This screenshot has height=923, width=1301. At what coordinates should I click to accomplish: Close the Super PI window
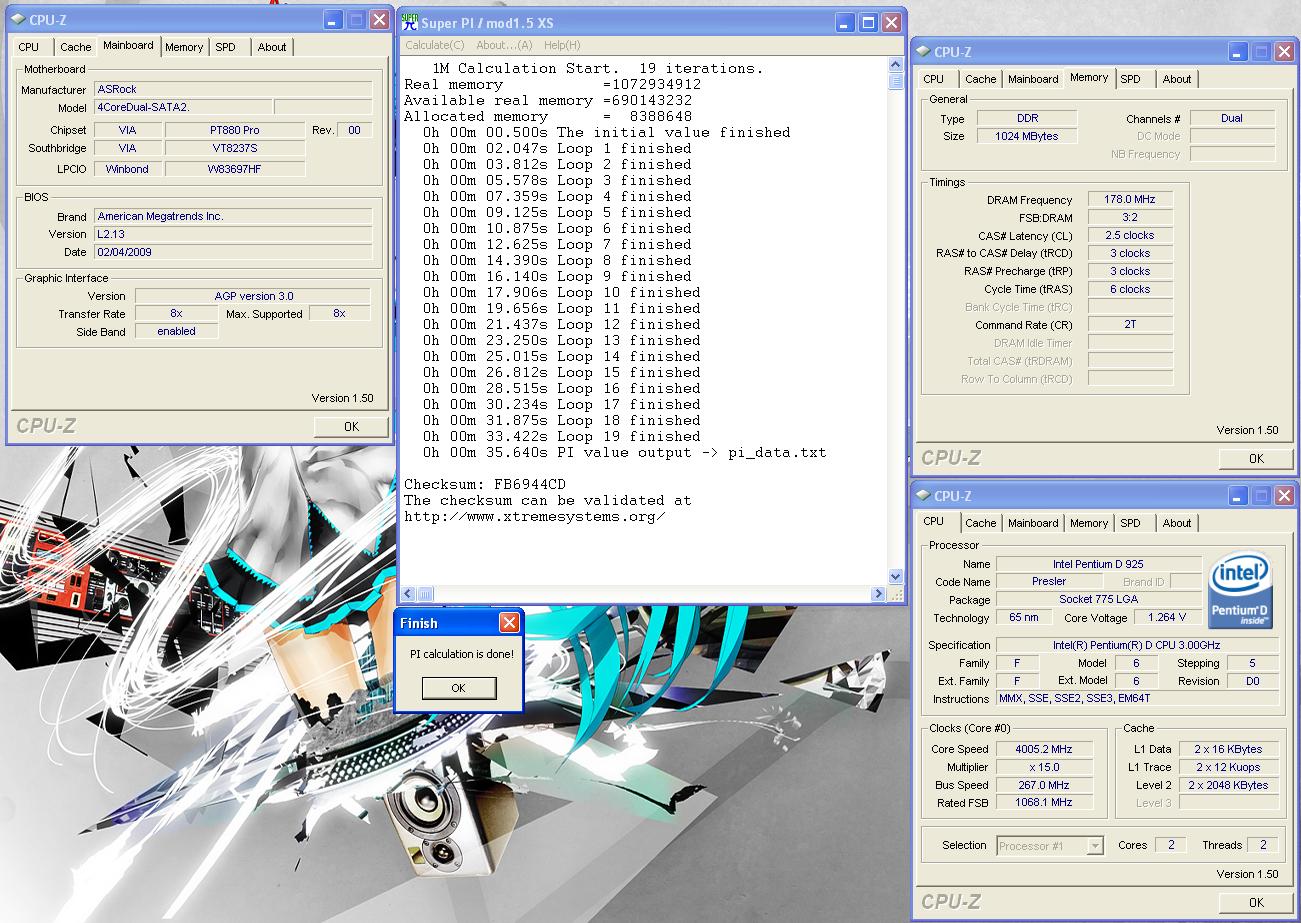pyautogui.click(x=892, y=23)
